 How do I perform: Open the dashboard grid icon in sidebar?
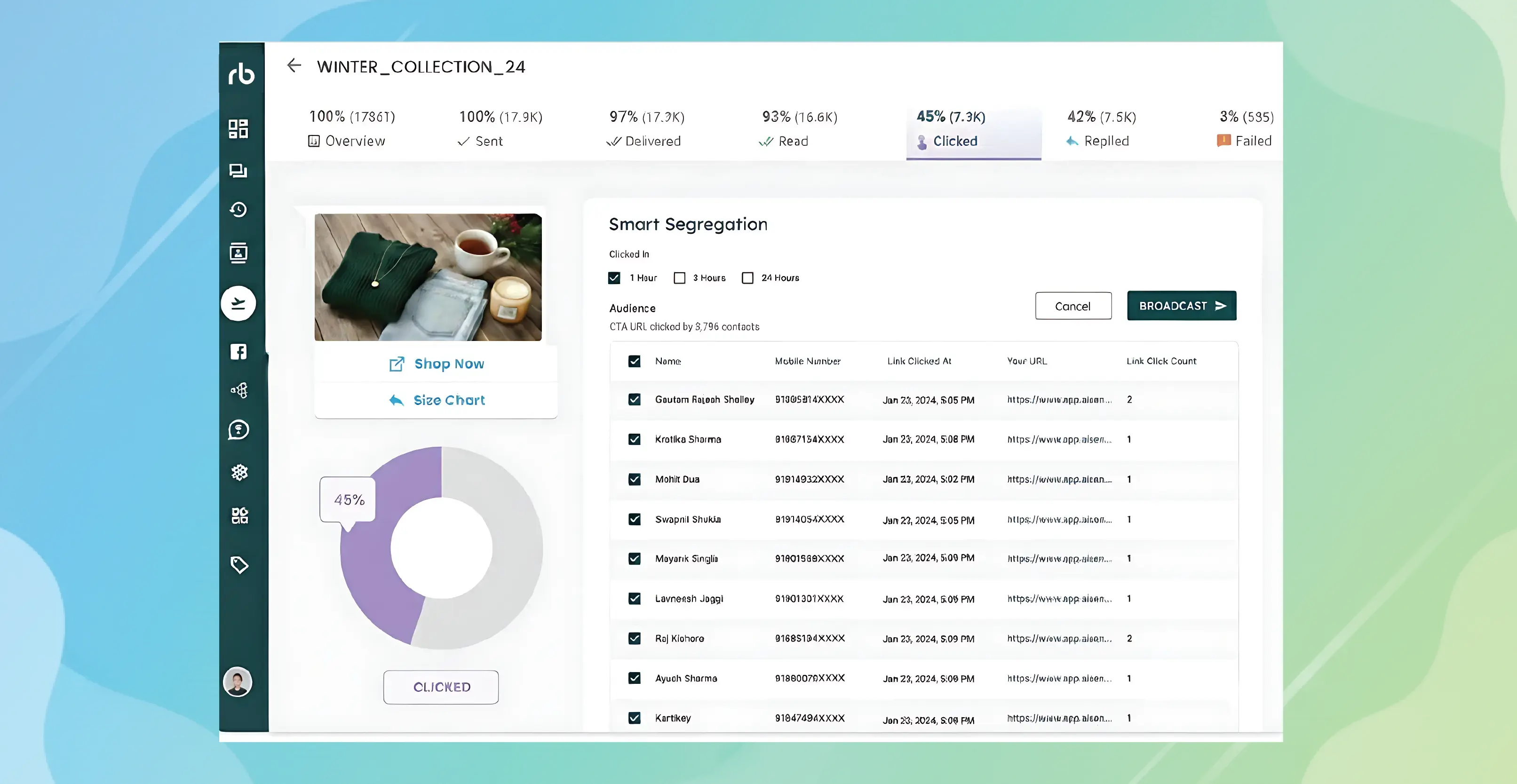pos(238,128)
